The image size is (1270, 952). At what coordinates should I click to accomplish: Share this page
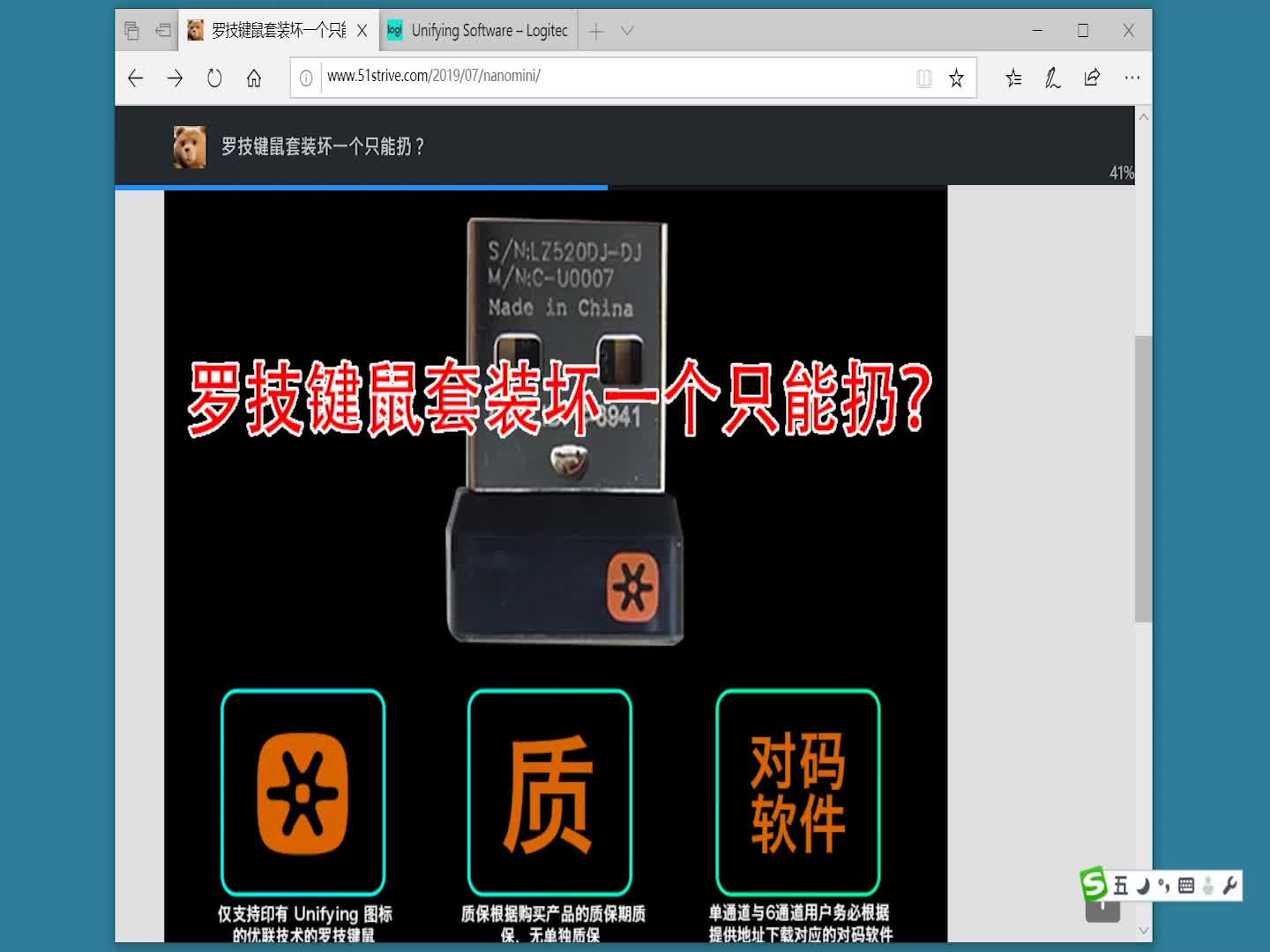coord(1092,78)
